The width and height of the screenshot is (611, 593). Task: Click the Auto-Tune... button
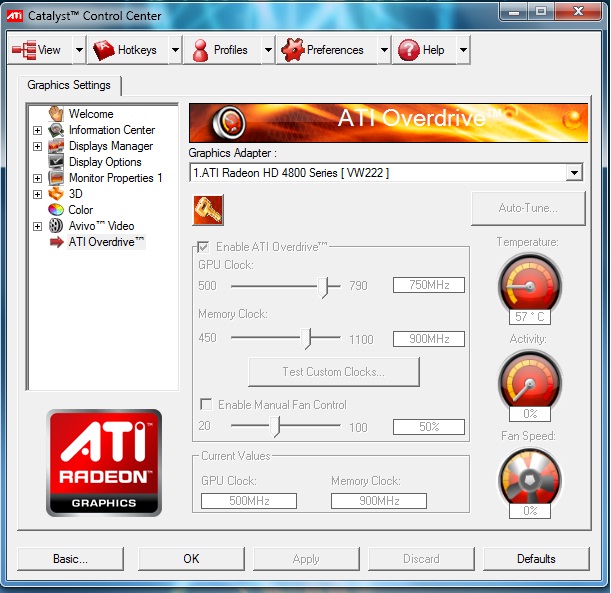pyautogui.click(x=528, y=208)
